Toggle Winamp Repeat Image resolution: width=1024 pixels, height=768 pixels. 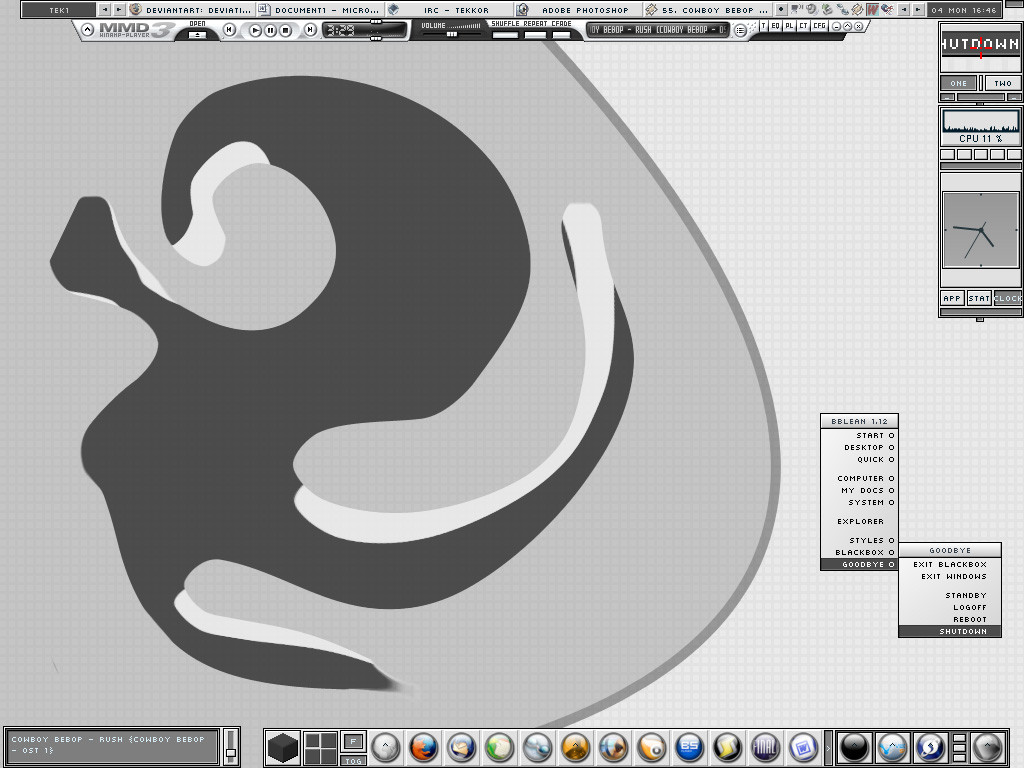point(535,35)
